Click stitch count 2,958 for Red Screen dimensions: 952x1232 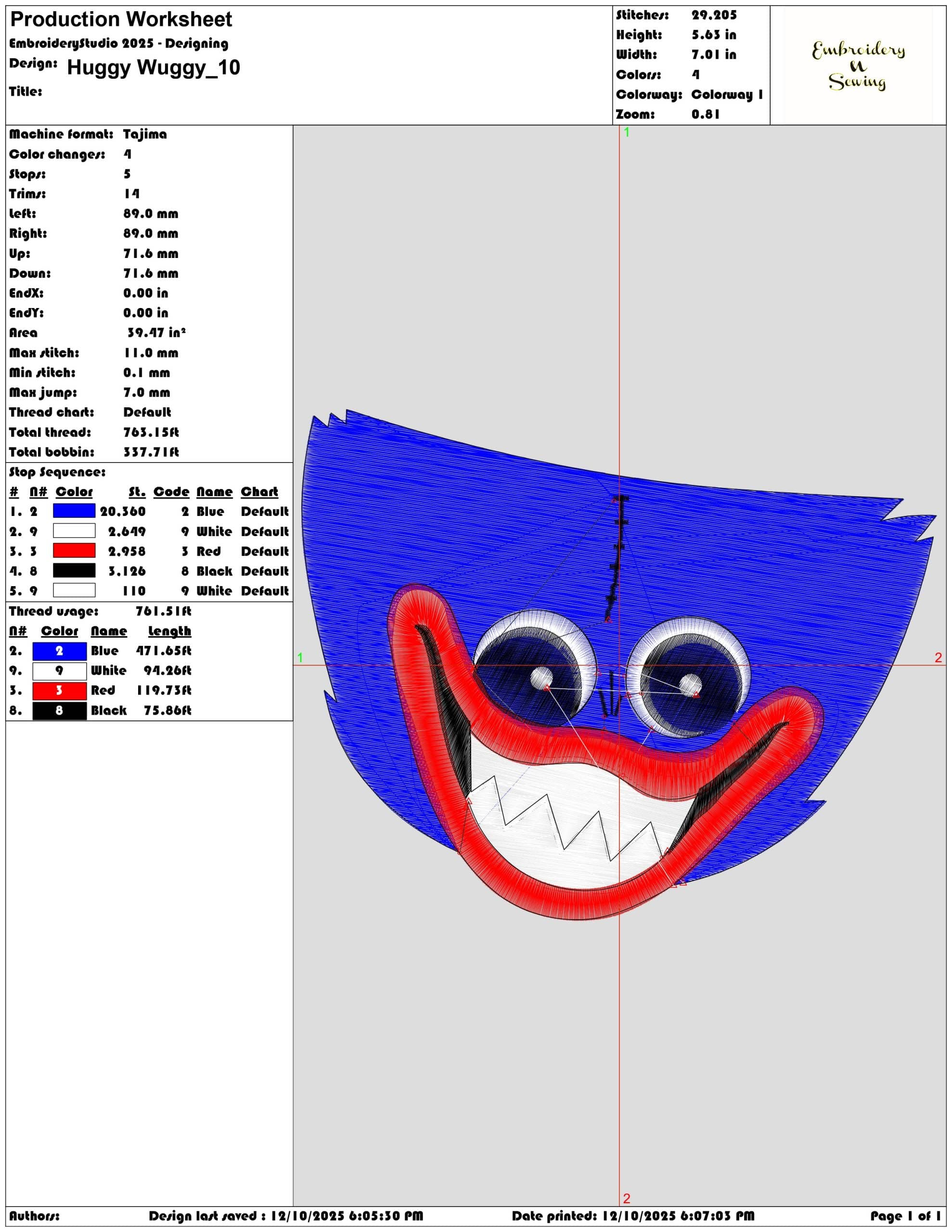coord(127,551)
